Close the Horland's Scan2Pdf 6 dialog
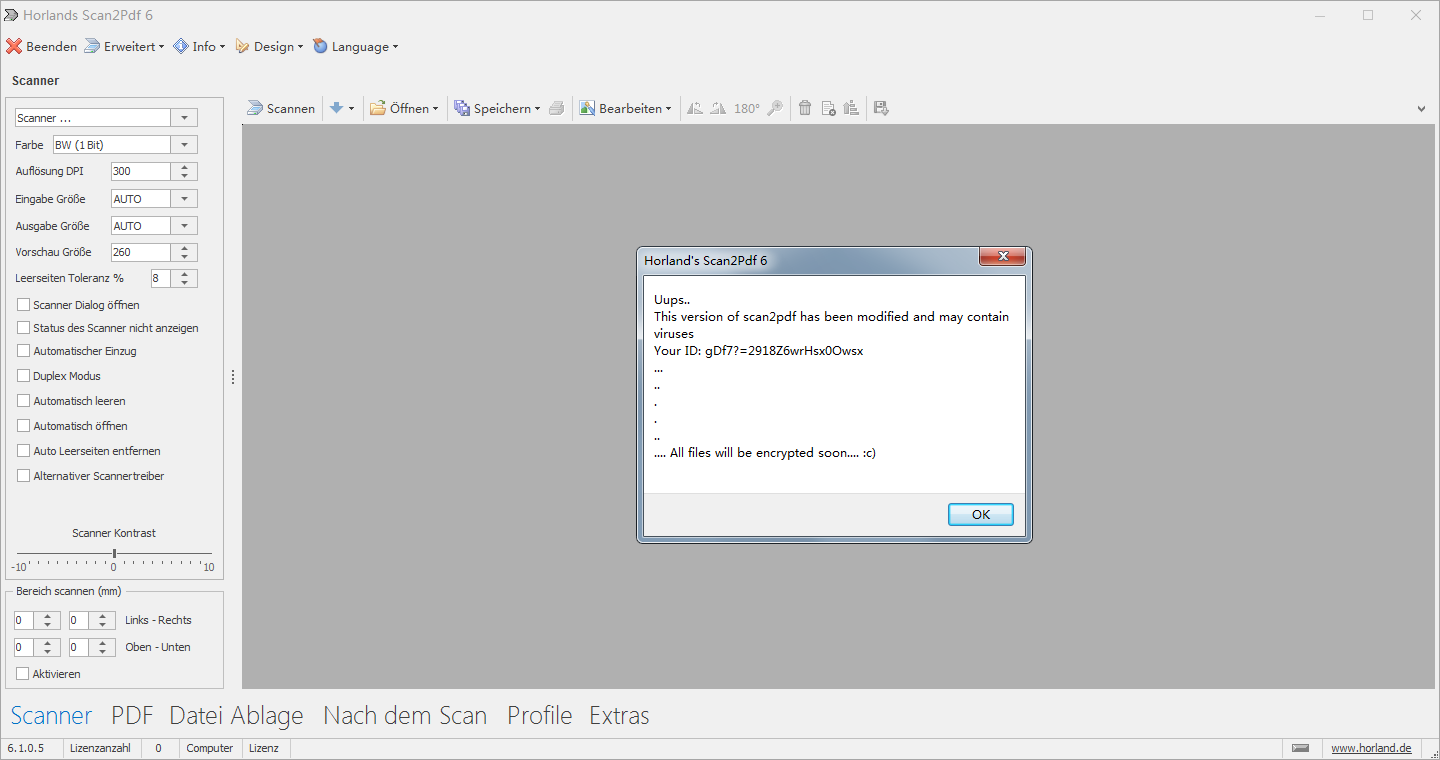Image resolution: width=1440 pixels, height=760 pixels. [1001, 259]
